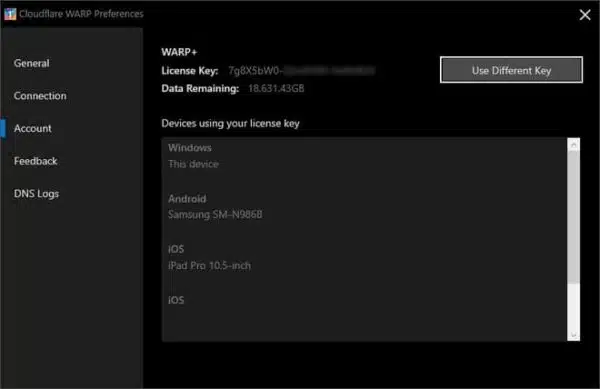Click the Cloudflare WARP app icon in title bar
The height and width of the screenshot is (389, 600).
pyautogui.click(x=10, y=14)
